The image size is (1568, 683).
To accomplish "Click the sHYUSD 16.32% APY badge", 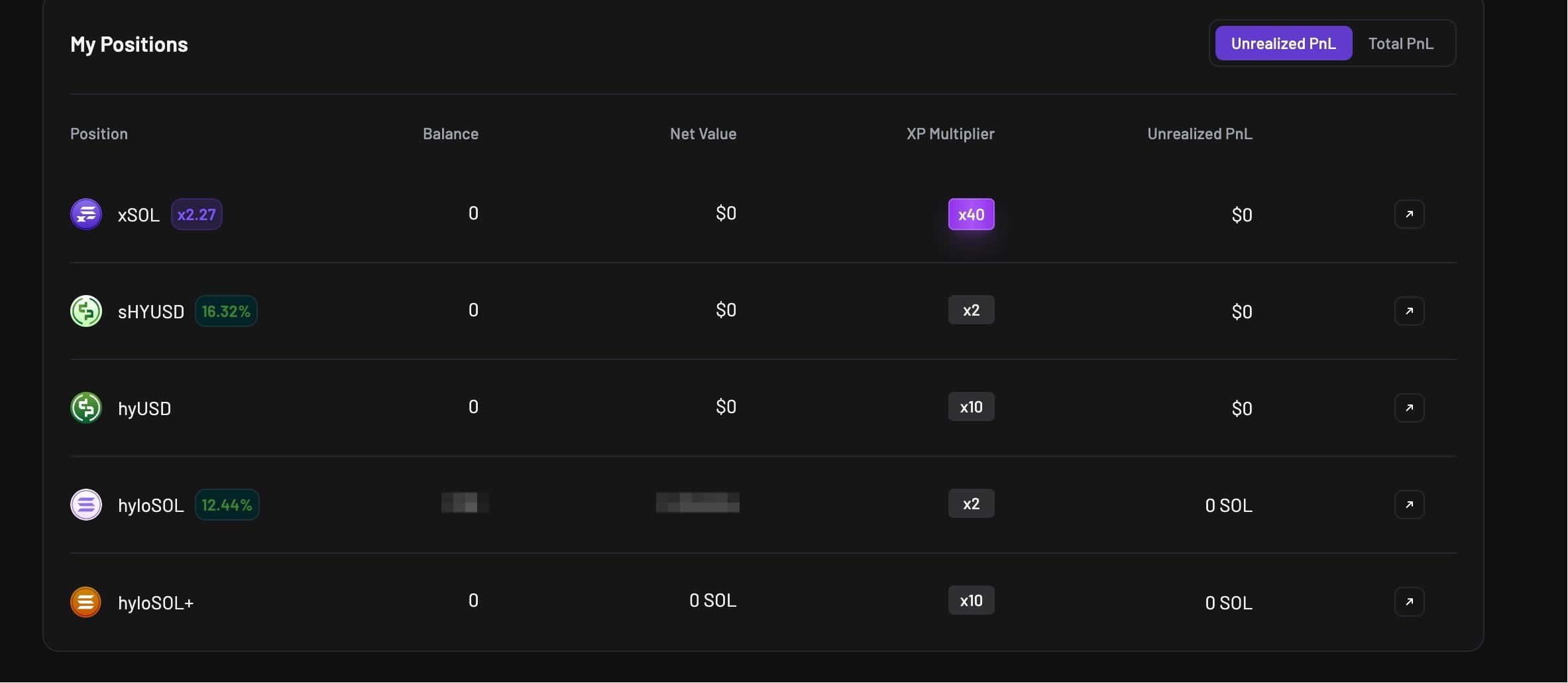I will 226,312.
